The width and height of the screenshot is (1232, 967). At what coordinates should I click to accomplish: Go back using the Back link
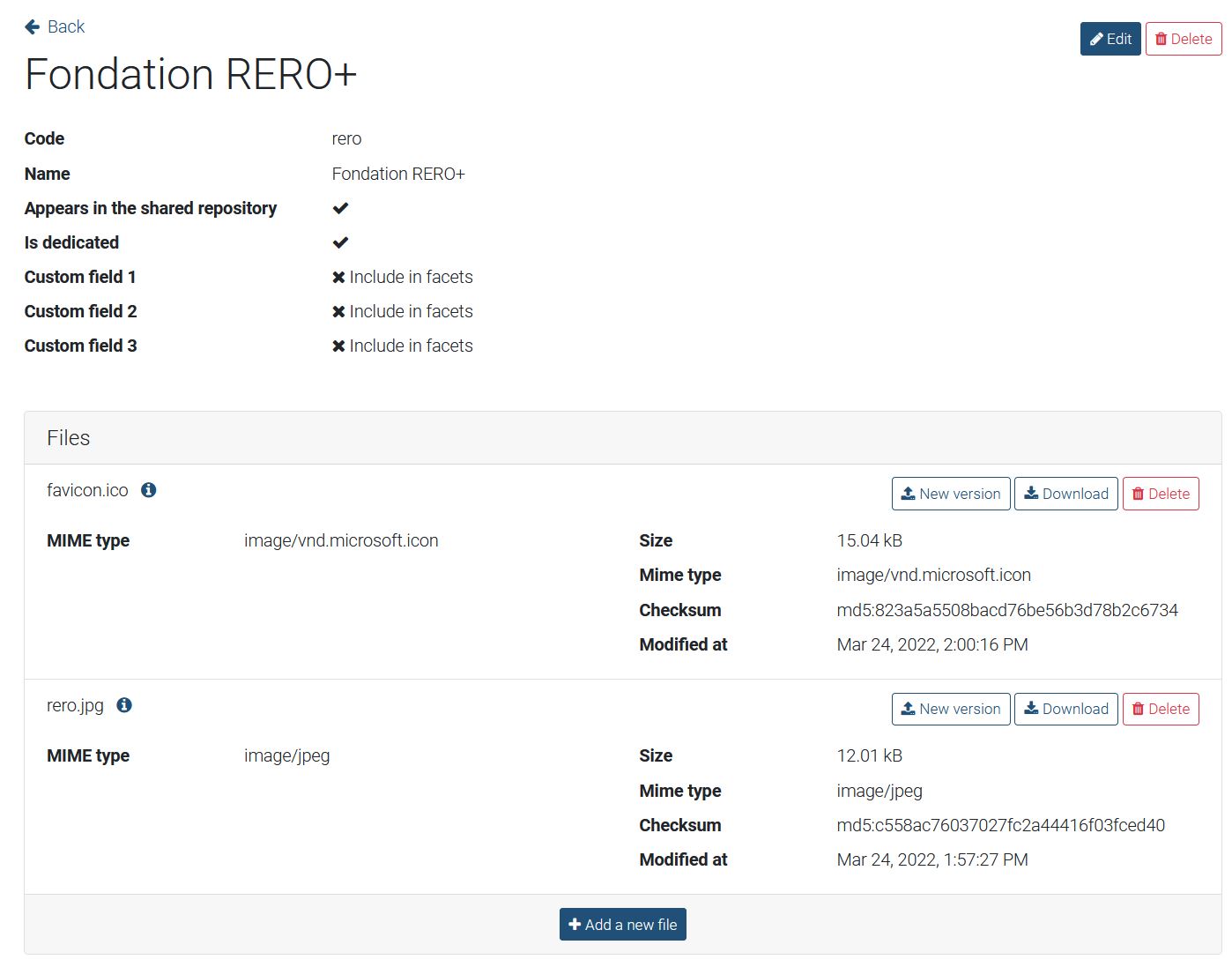click(55, 27)
